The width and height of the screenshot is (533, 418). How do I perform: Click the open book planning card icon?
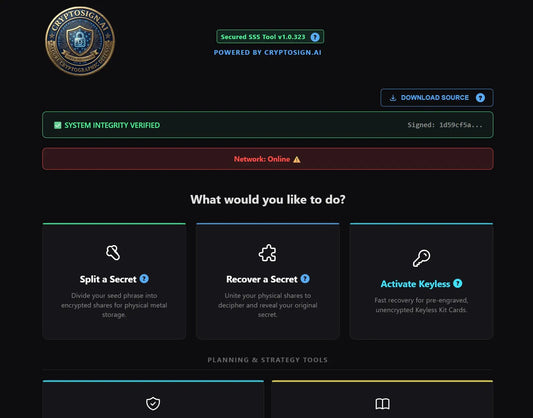click(382, 404)
